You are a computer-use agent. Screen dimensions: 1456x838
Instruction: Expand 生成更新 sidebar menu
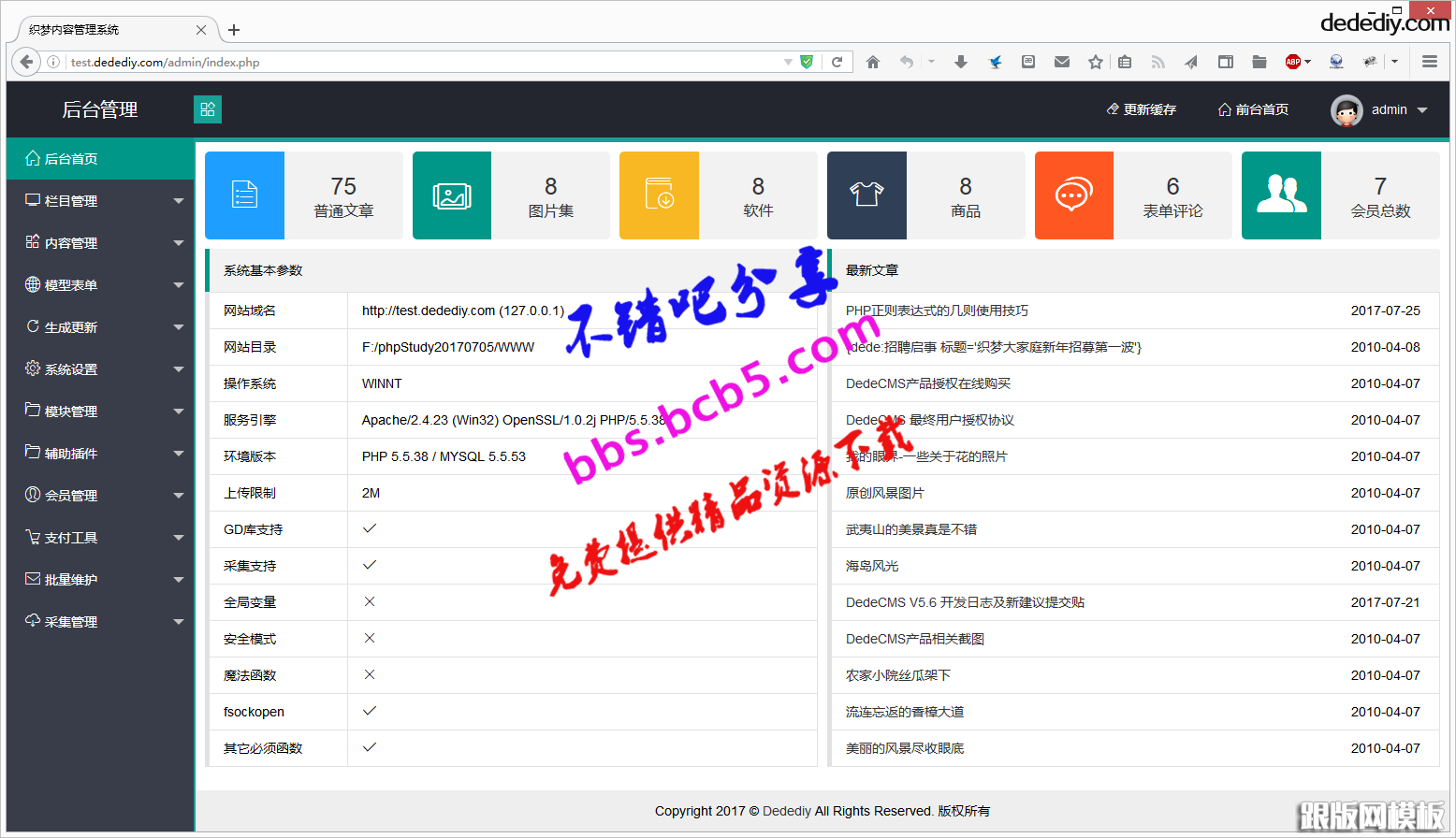(x=100, y=327)
